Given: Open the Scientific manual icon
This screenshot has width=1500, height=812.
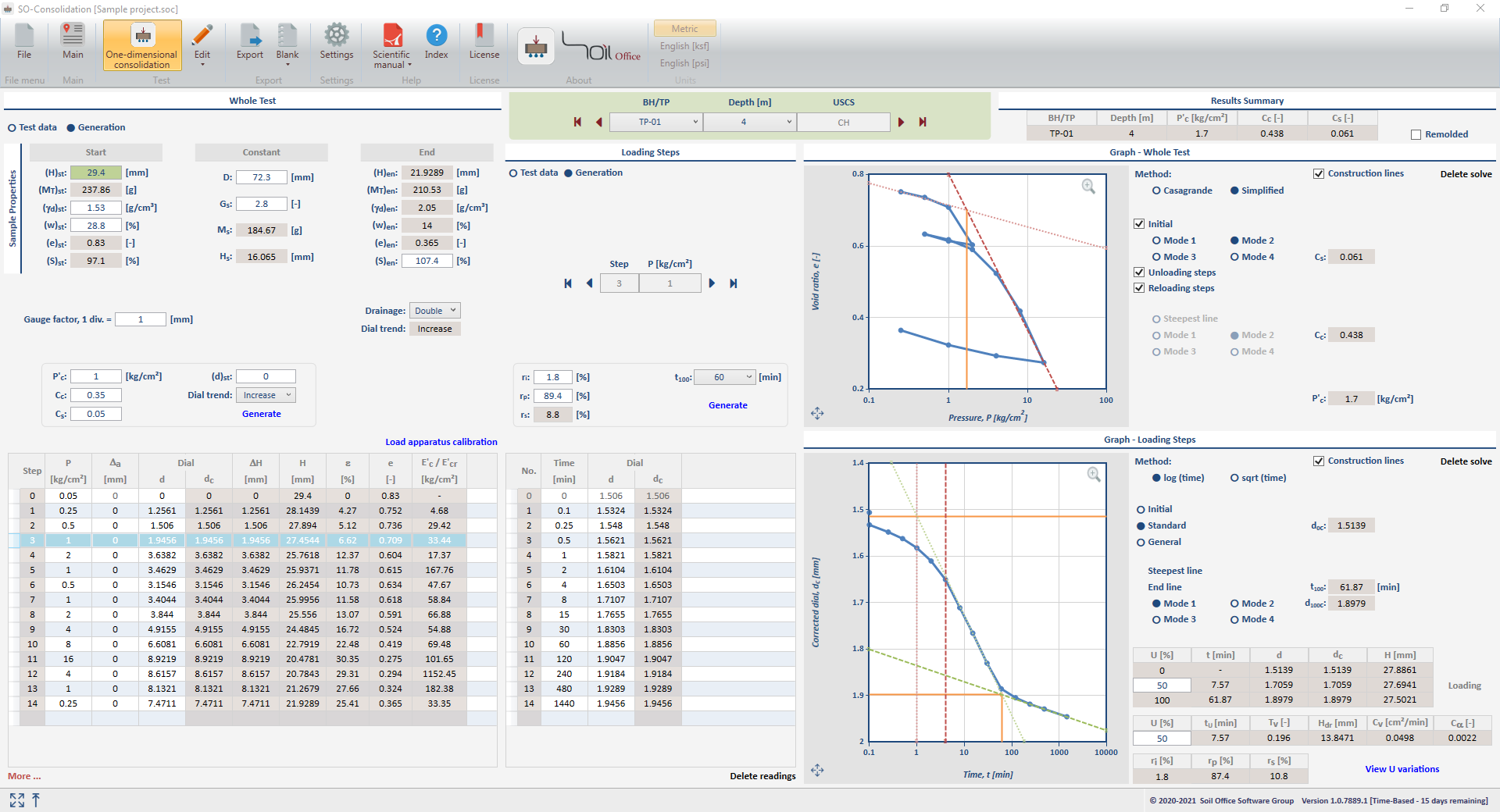Looking at the screenshot, I should click(x=391, y=36).
